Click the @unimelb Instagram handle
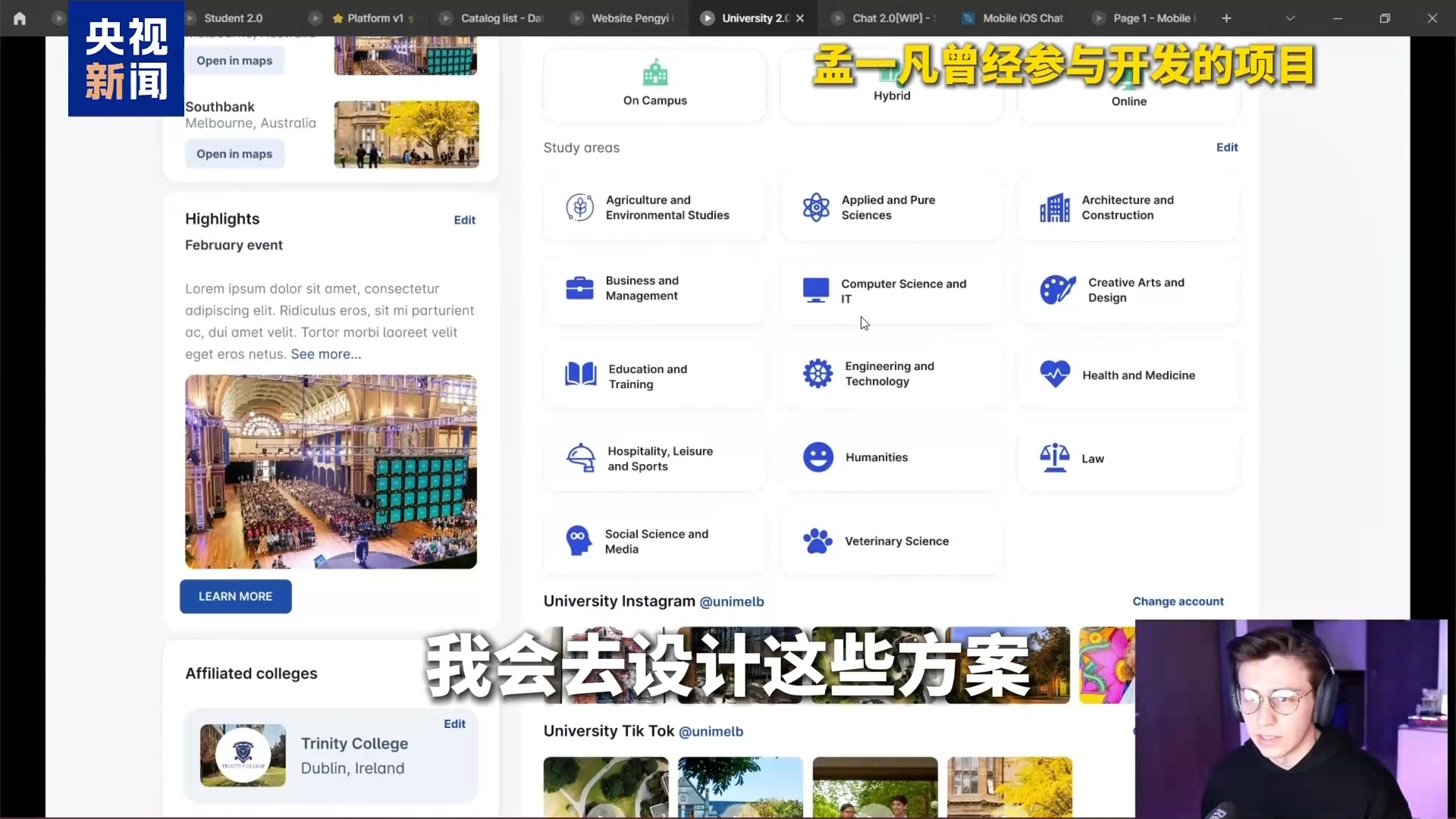This screenshot has width=1456, height=819. click(732, 601)
